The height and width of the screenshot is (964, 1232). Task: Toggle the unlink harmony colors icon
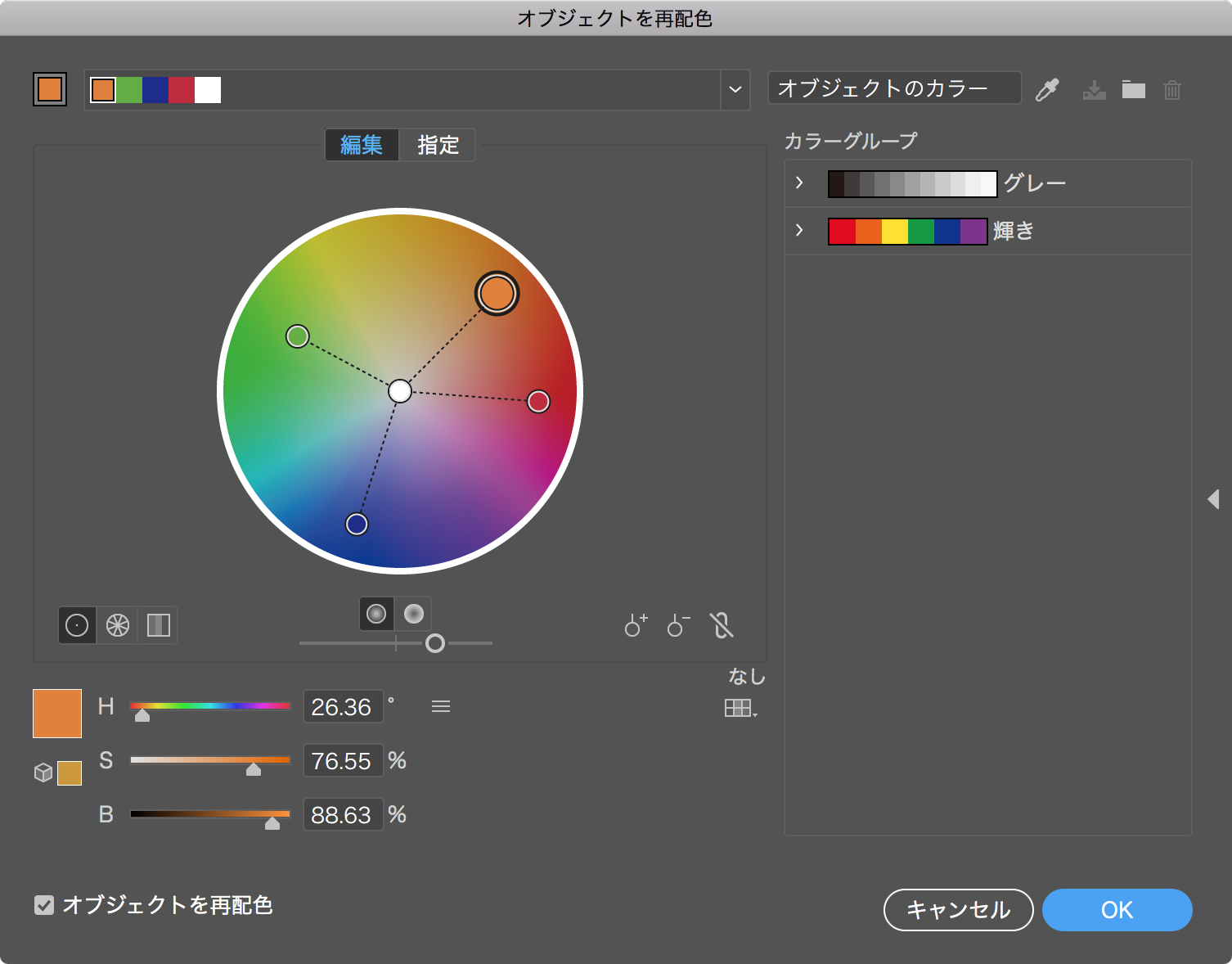722,625
